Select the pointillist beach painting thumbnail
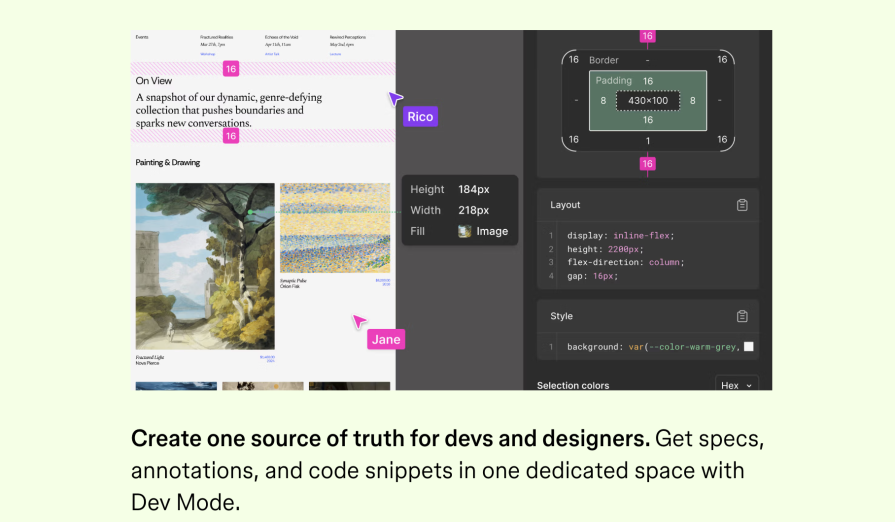 click(335, 229)
